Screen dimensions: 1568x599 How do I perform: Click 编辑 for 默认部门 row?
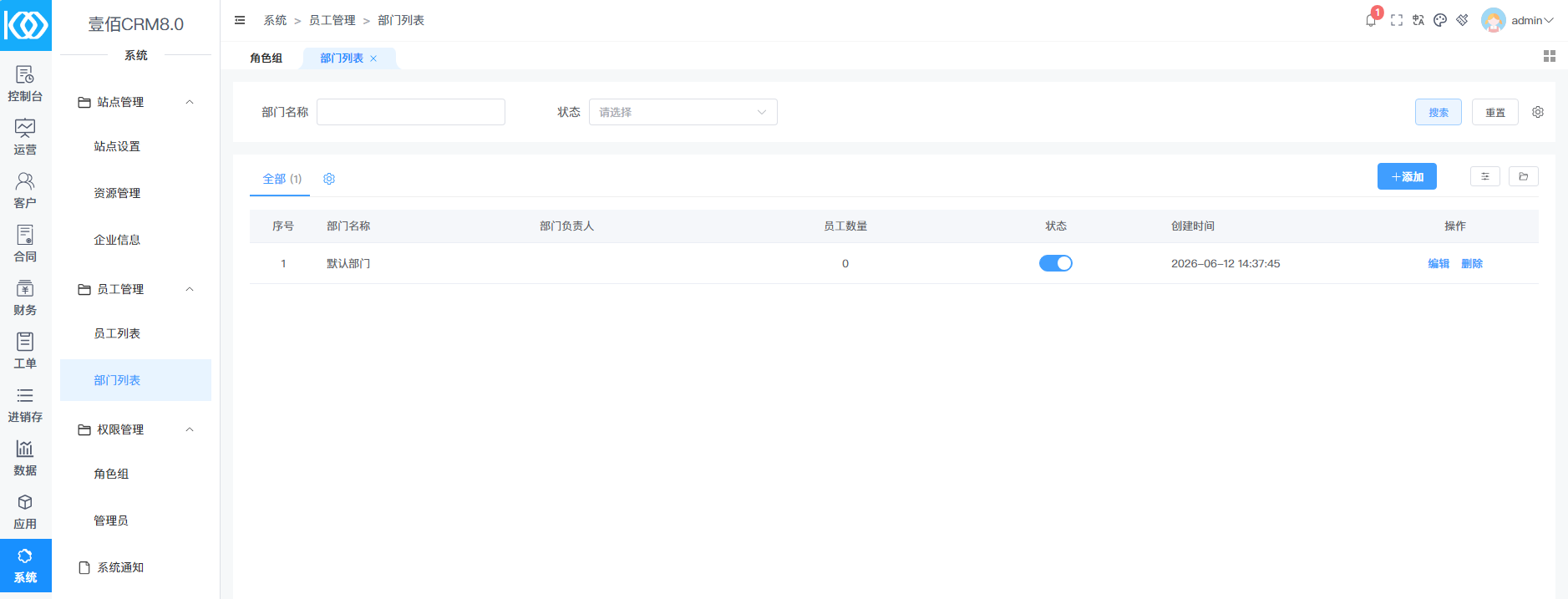(x=1439, y=263)
